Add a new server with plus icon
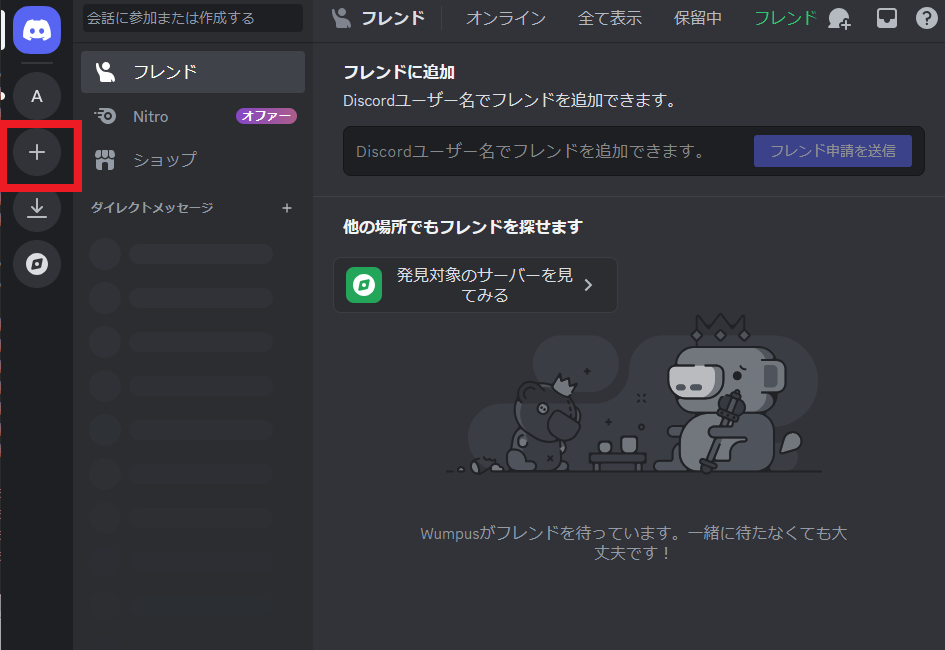945x650 pixels. [x=37, y=152]
